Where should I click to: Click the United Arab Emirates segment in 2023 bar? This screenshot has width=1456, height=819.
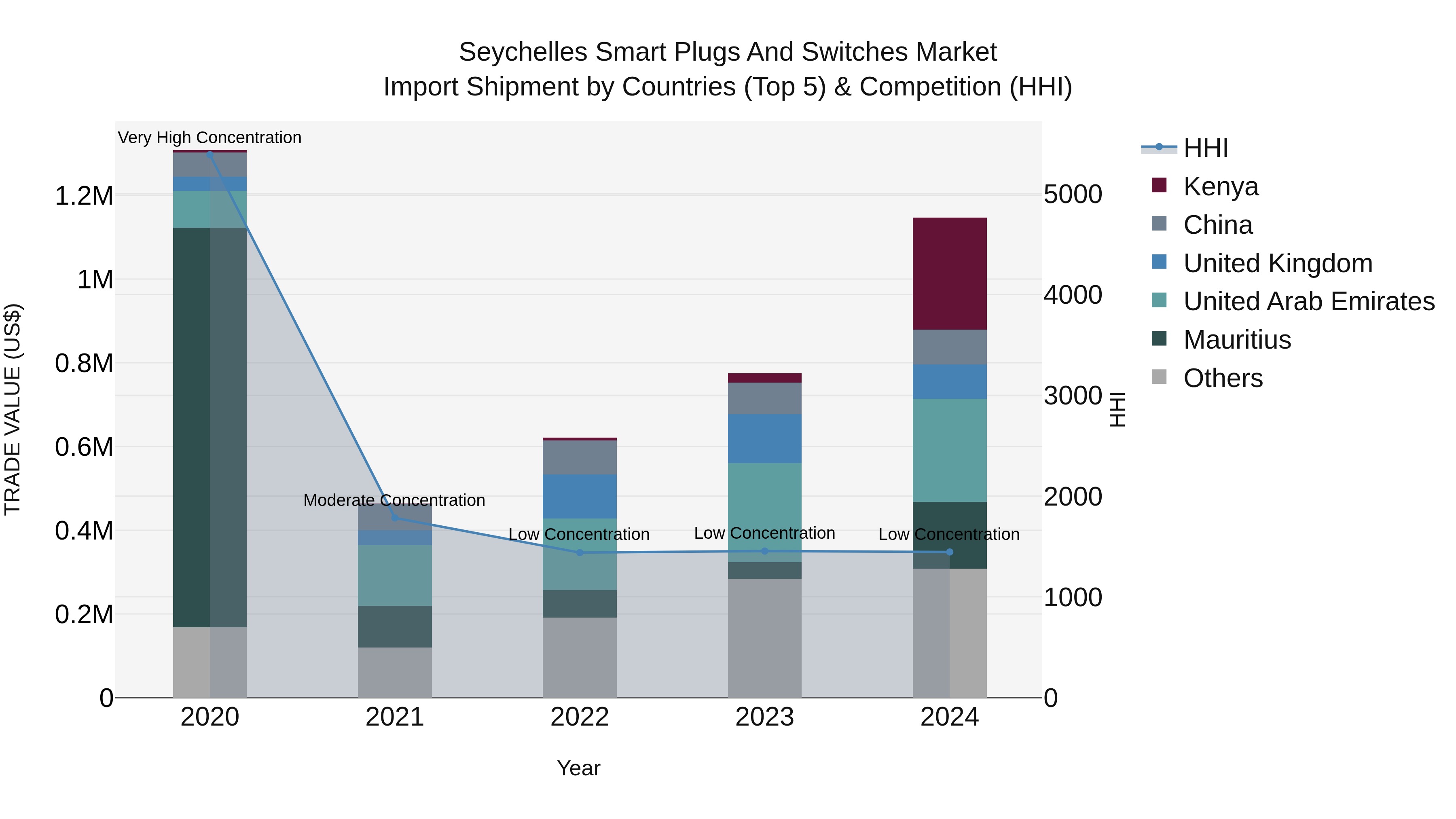(x=765, y=513)
